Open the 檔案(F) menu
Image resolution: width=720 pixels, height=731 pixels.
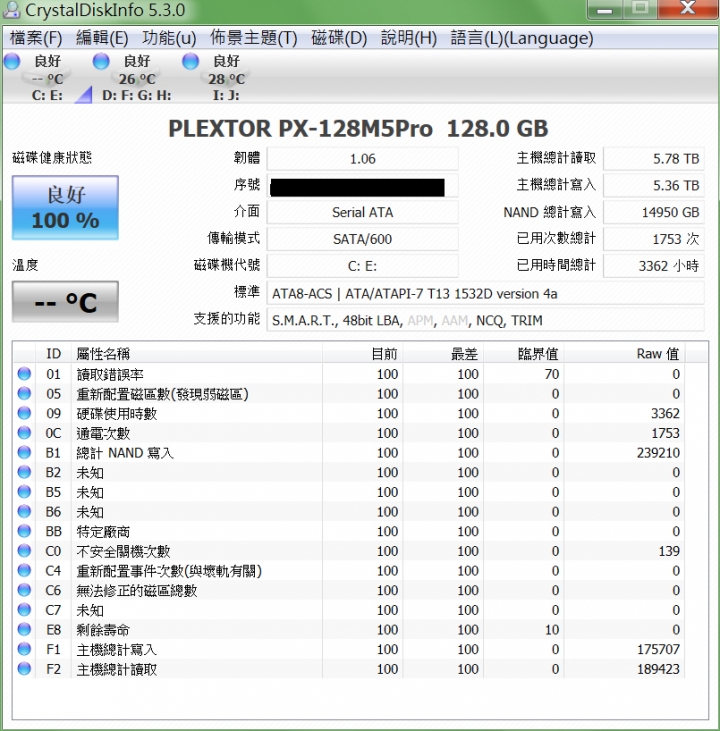pyautogui.click(x=36, y=38)
